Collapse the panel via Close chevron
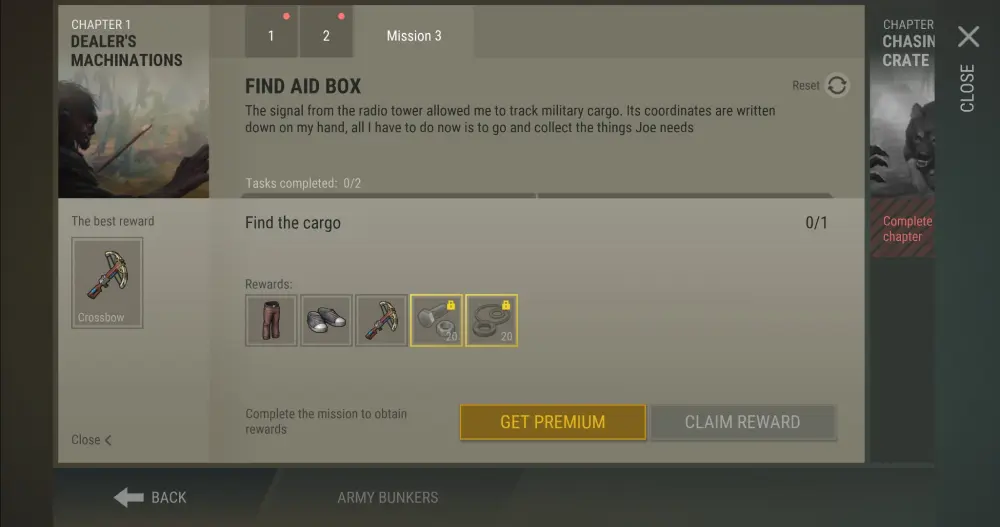This screenshot has height=527, width=1000. [92, 440]
